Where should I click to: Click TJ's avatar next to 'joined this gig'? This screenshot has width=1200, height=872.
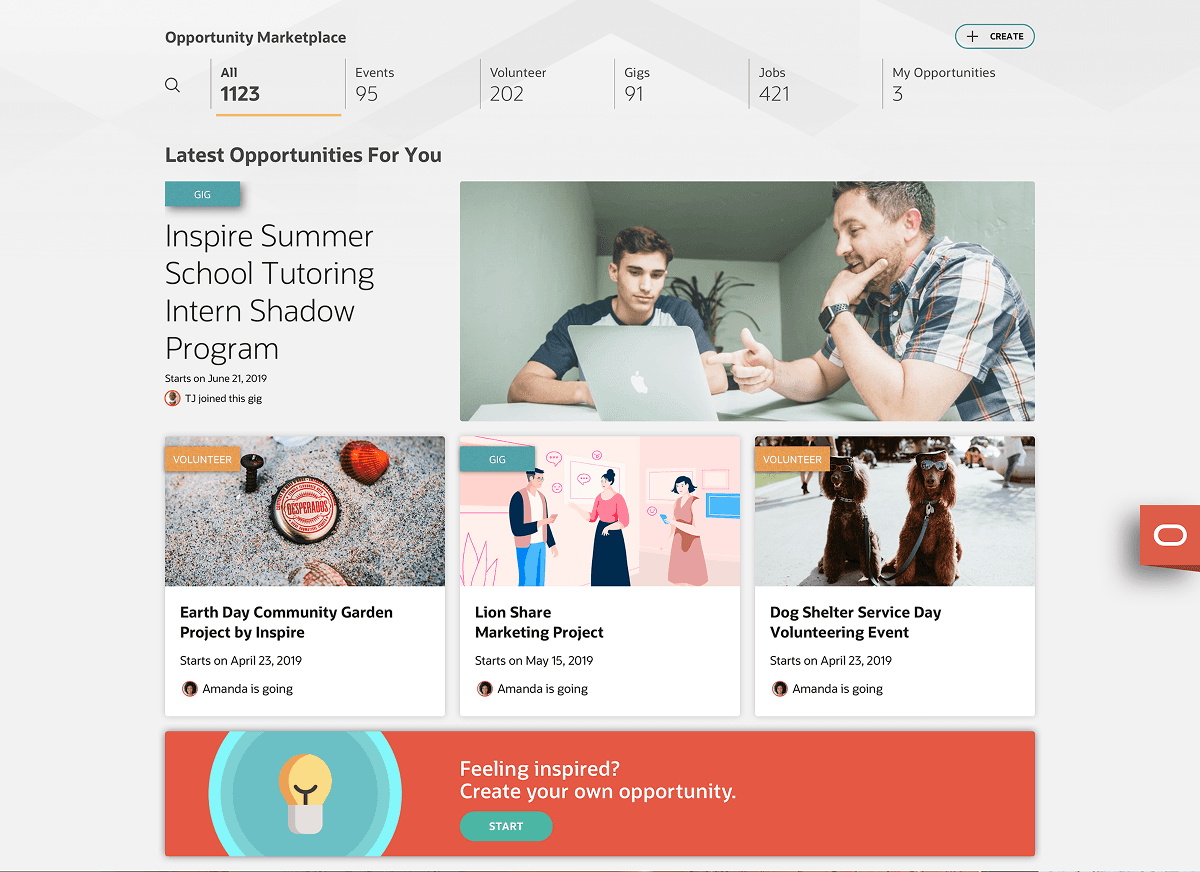(172, 398)
